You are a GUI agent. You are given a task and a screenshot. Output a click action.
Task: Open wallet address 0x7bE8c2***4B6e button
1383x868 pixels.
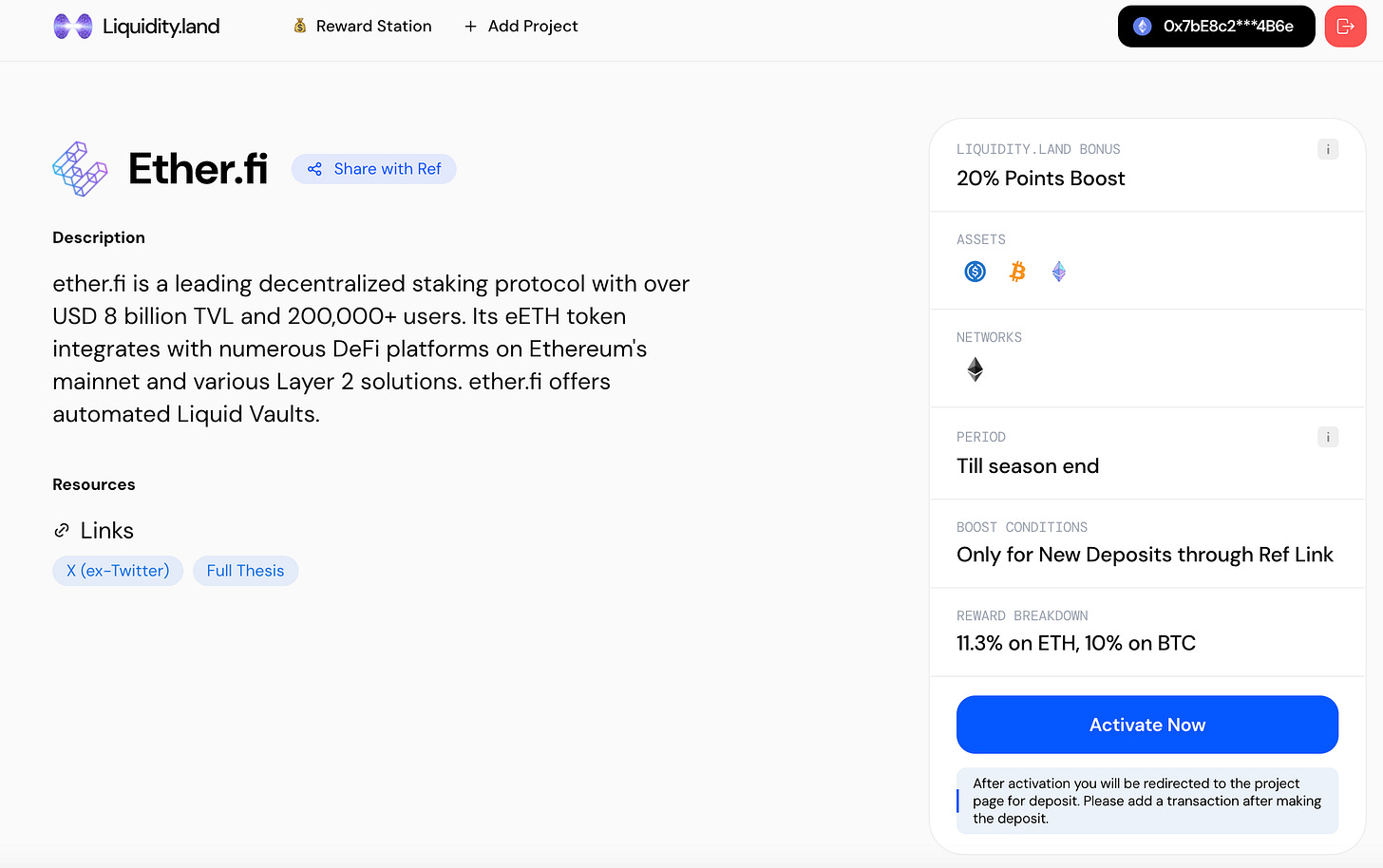(1216, 27)
